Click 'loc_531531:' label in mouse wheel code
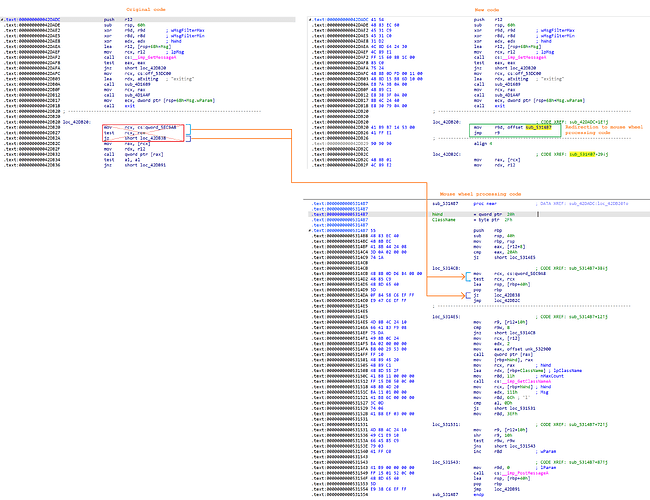The height and width of the screenshot is (500, 650). [446, 425]
